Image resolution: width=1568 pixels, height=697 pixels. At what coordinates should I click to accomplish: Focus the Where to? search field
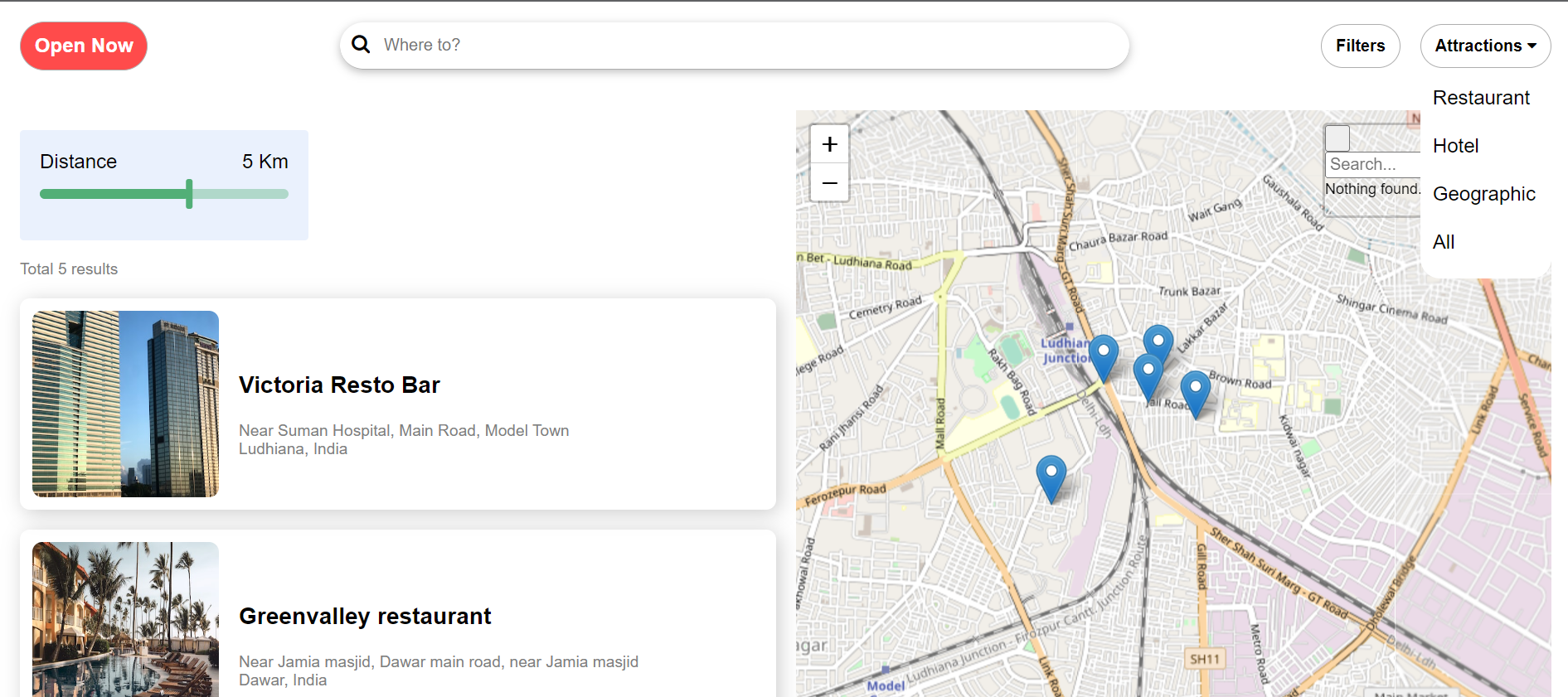coord(734,45)
